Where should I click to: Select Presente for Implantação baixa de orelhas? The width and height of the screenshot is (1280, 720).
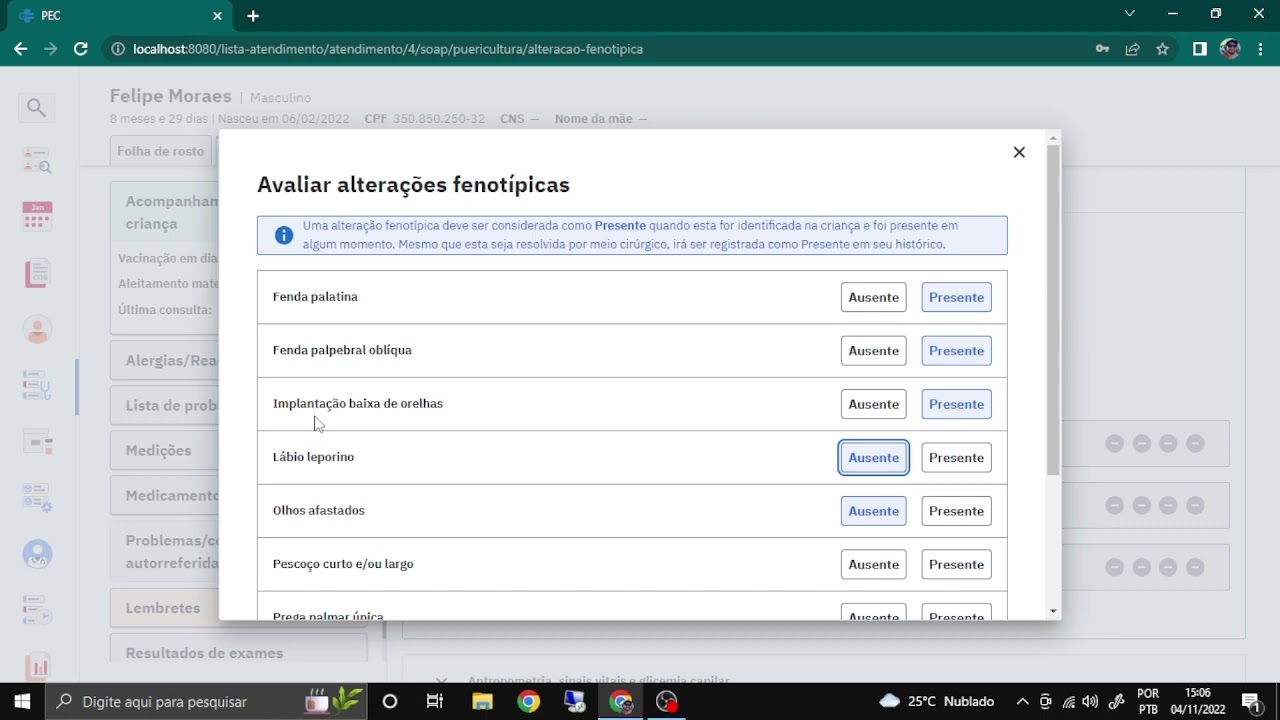click(x=956, y=404)
